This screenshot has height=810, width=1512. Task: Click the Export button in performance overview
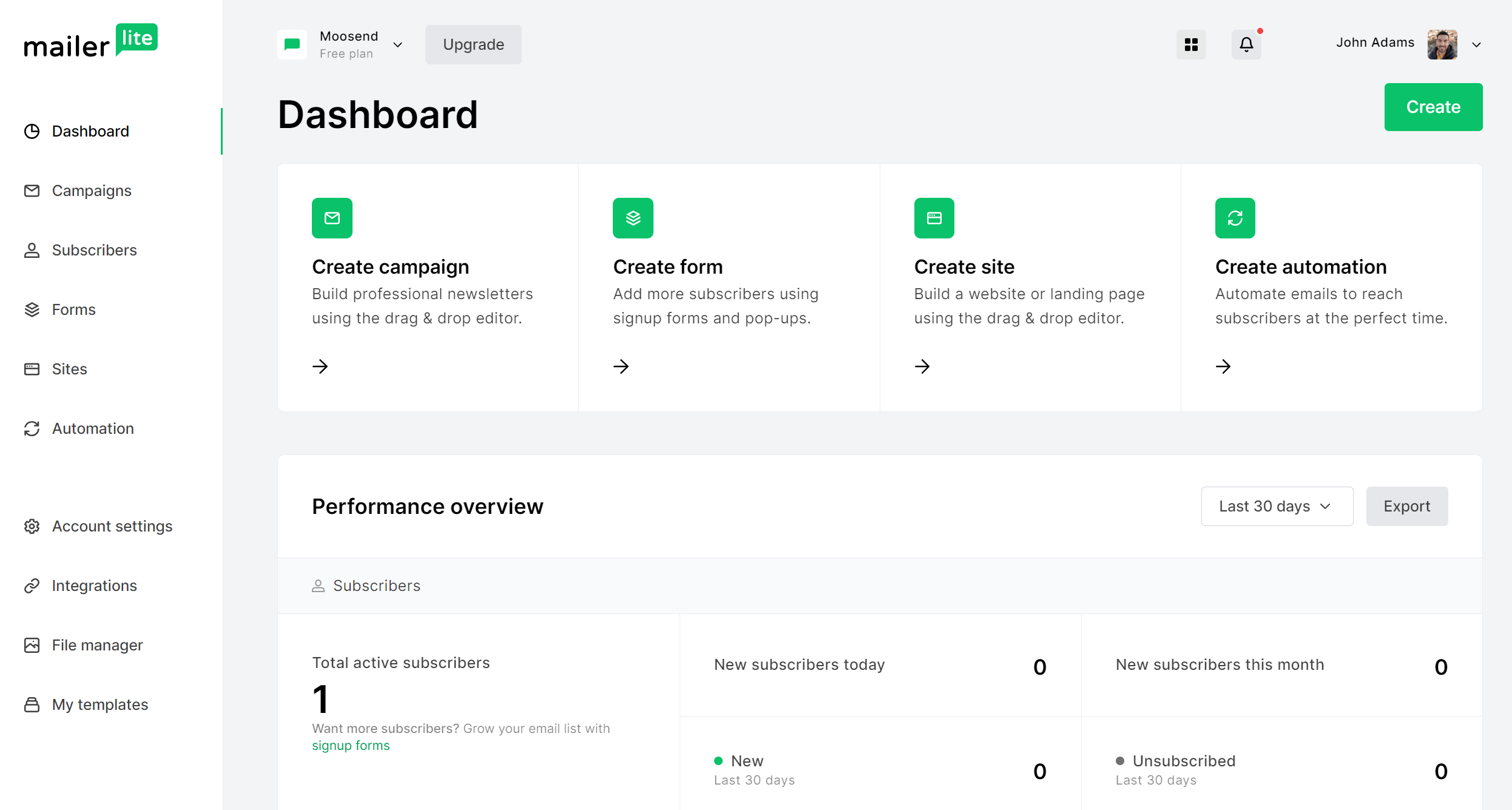tap(1407, 505)
